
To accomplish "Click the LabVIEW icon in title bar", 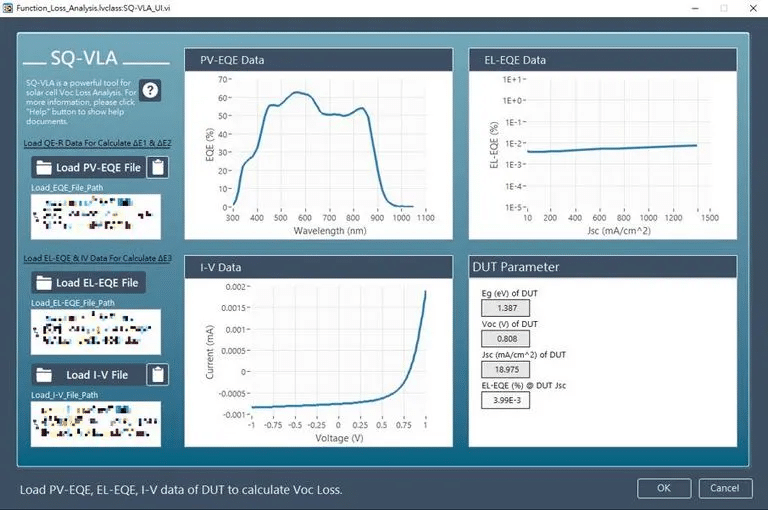I will pyautogui.click(x=7, y=8).
